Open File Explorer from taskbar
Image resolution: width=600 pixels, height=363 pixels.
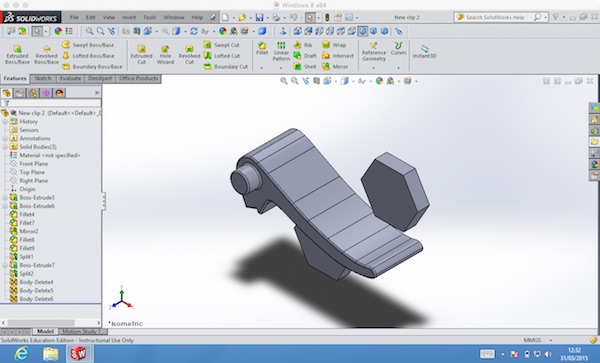click(x=51, y=353)
